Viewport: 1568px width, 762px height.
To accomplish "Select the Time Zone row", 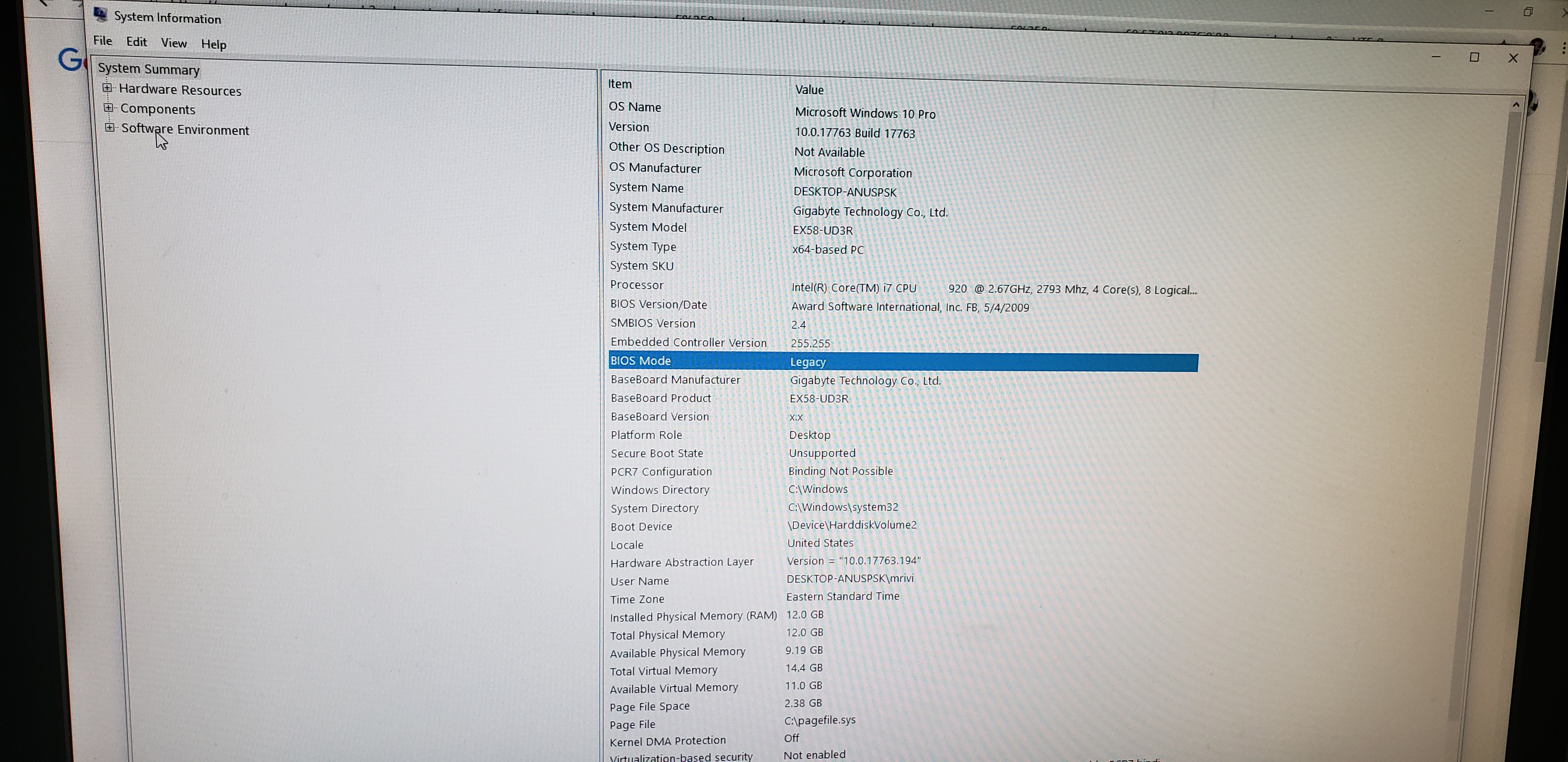I will pos(903,598).
